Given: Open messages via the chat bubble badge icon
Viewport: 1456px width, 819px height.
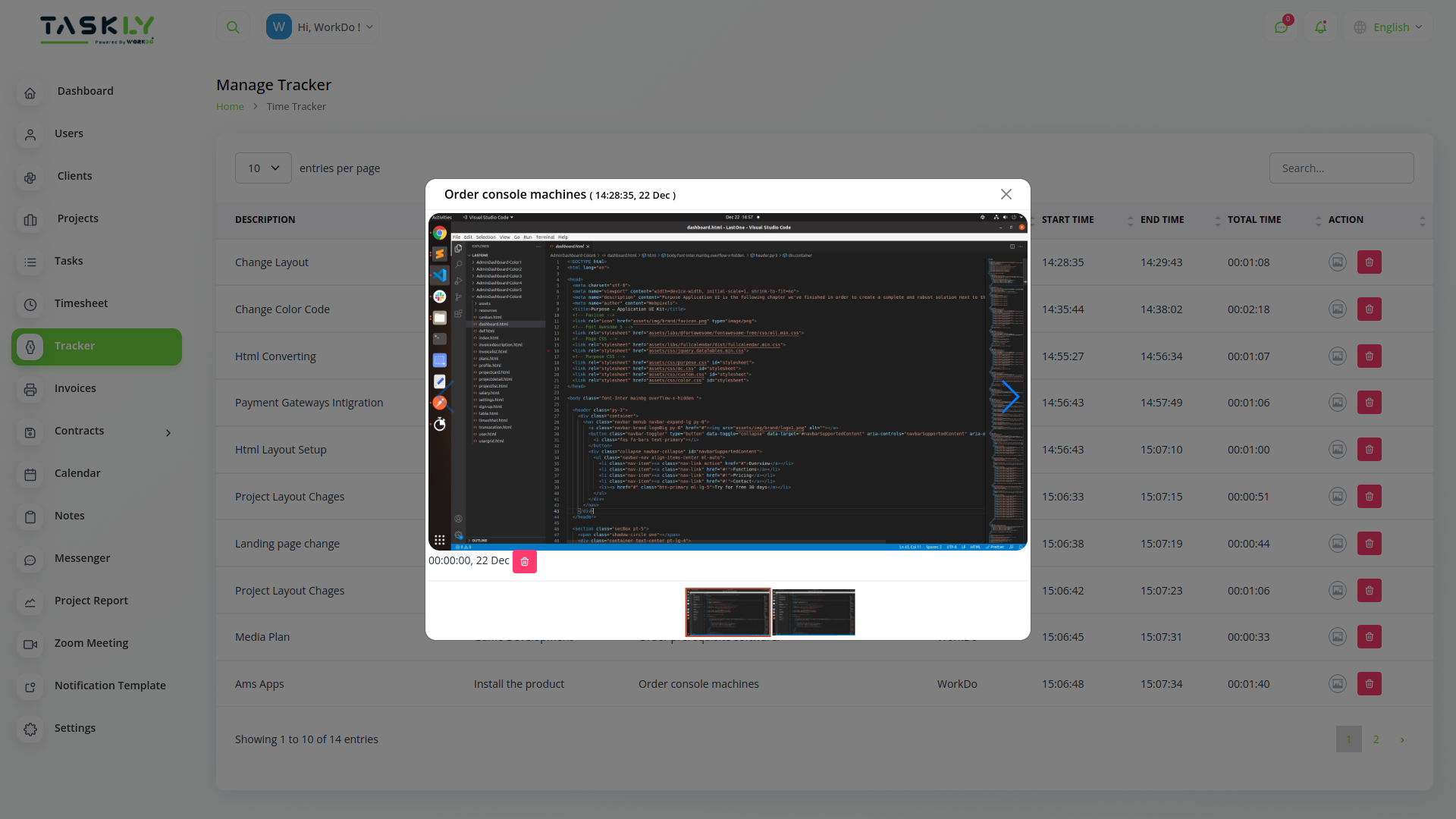Looking at the screenshot, I should click(x=1282, y=27).
